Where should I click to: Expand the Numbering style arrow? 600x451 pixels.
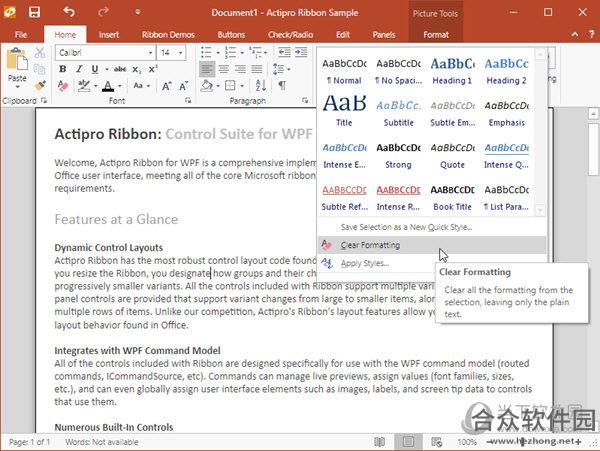pyautogui.click(x=242, y=53)
